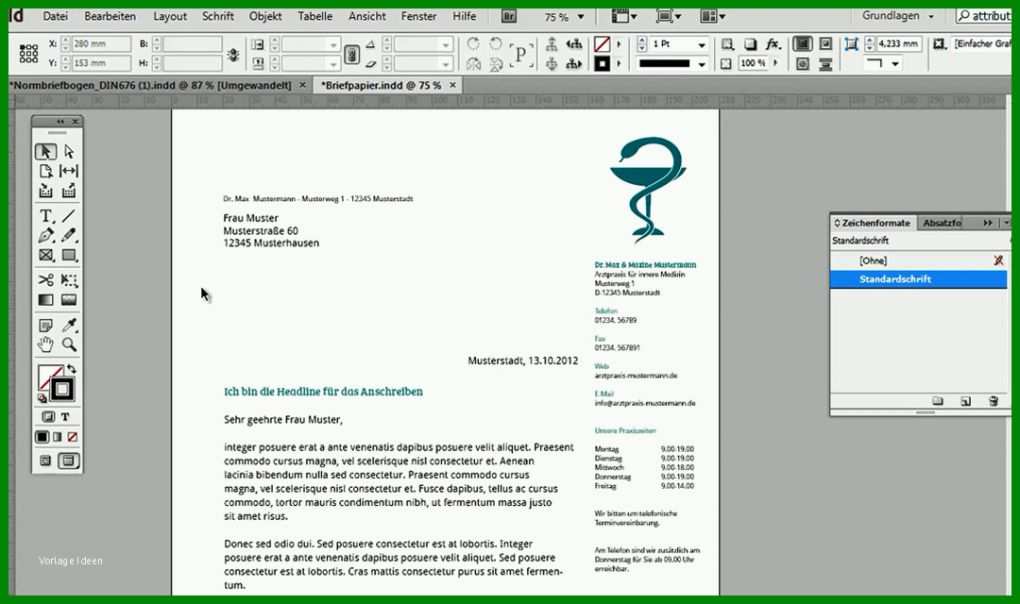Switch to Normal view mode in toolbox

coord(46,461)
